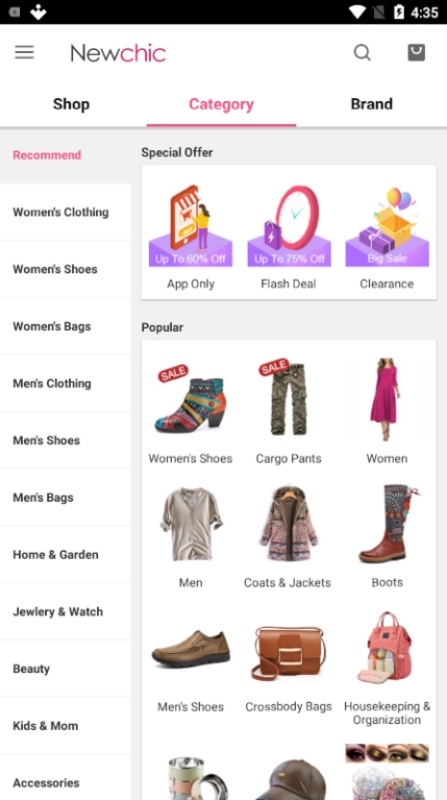The width and height of the screenshot is (447, 800).
Task: Select the Beauty sidebar item
Action: 65,669
